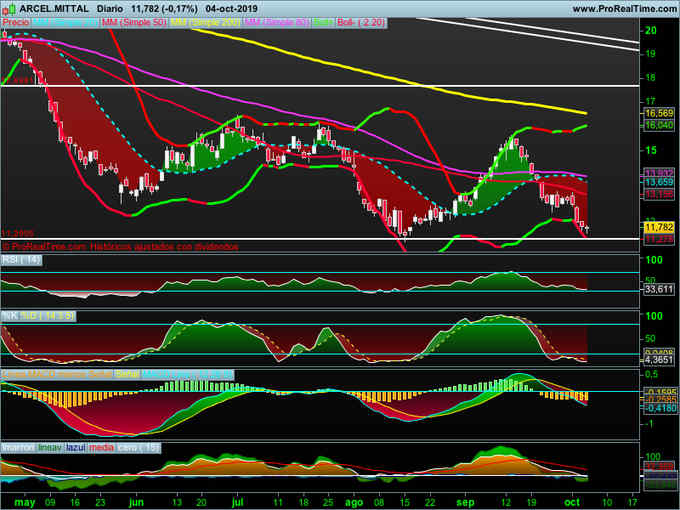Click the blue lazul label

click(x=75, y=448)
